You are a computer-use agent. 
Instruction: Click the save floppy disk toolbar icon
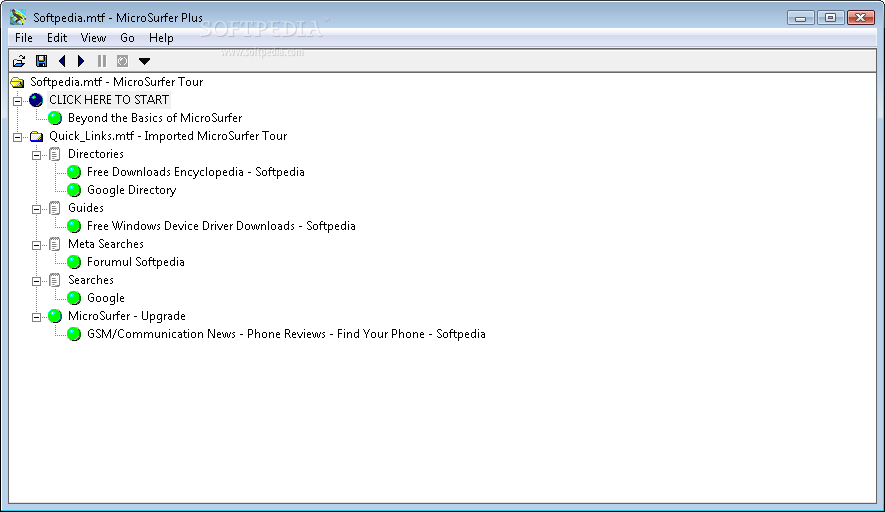[41, 61]
